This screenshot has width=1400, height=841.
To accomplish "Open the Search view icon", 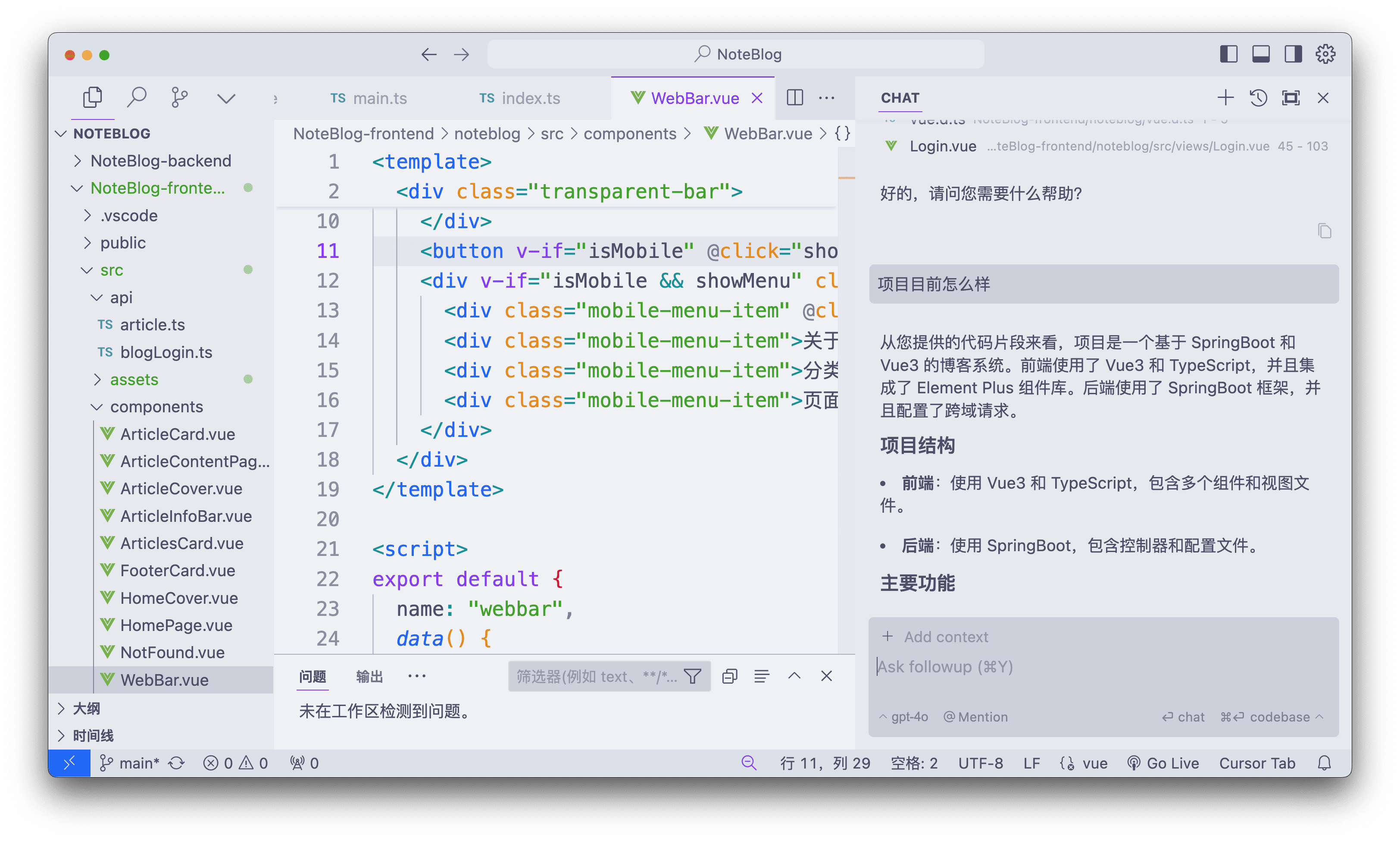I will (137, 98).
